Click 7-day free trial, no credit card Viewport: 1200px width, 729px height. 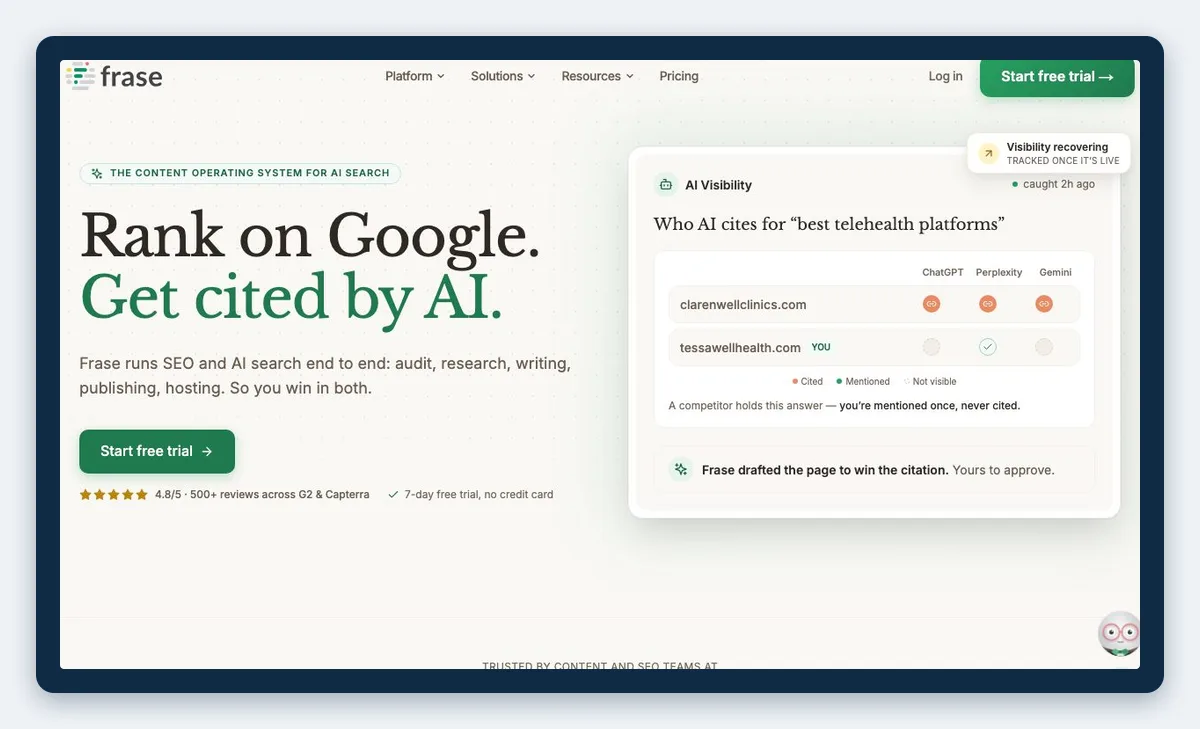tap(479, 494)
